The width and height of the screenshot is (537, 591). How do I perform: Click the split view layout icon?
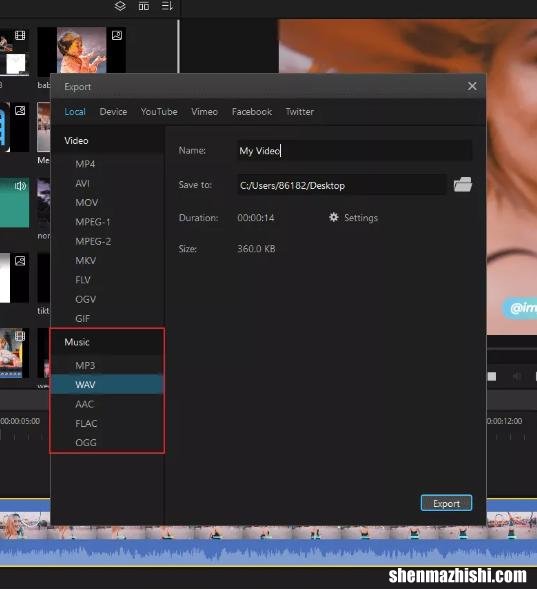(x=144, y=6)
